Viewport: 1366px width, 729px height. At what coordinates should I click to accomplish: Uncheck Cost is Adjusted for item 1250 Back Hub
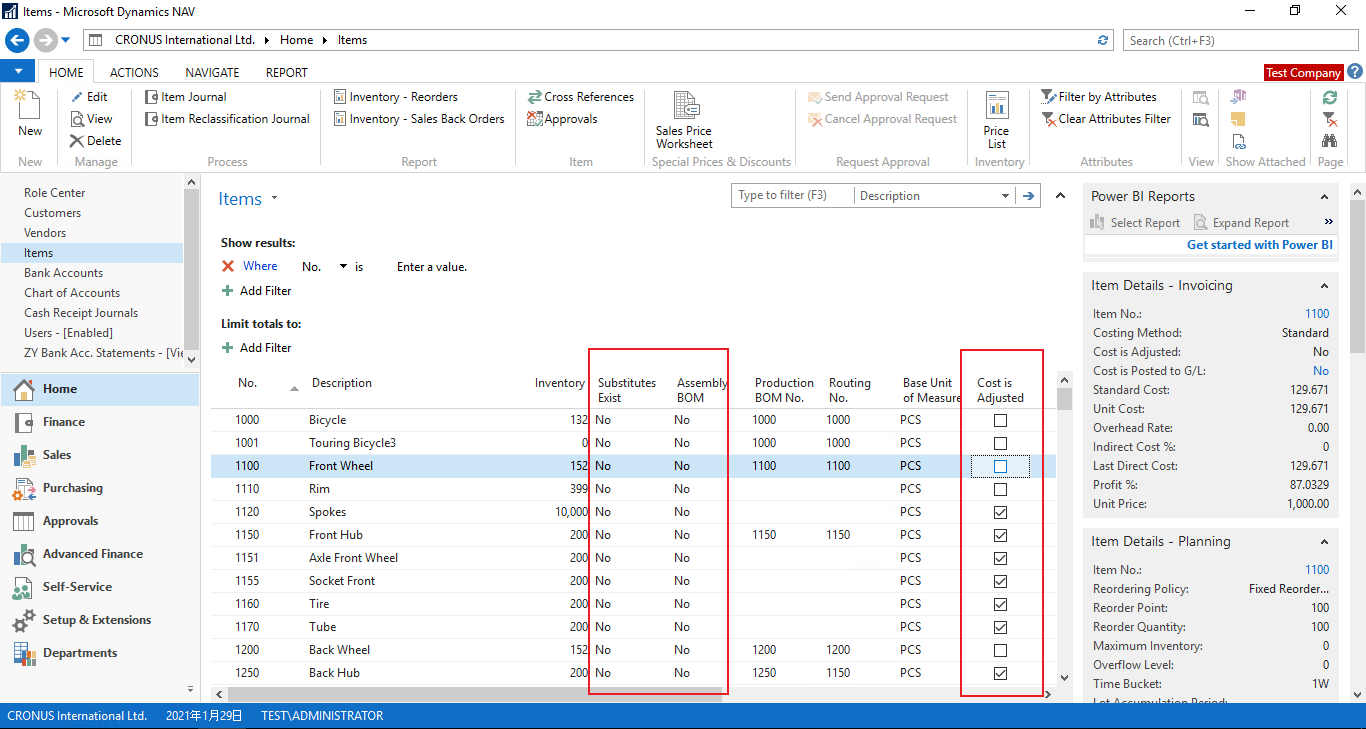point(1001,672)
